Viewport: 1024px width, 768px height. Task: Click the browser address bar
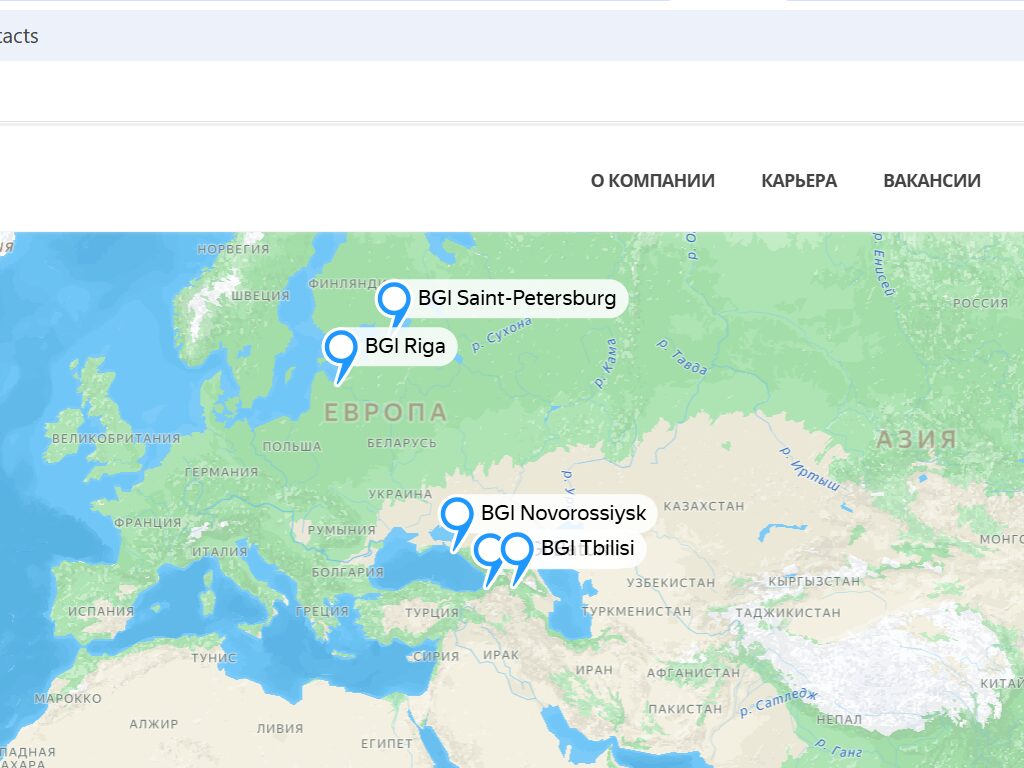point(500,36)
